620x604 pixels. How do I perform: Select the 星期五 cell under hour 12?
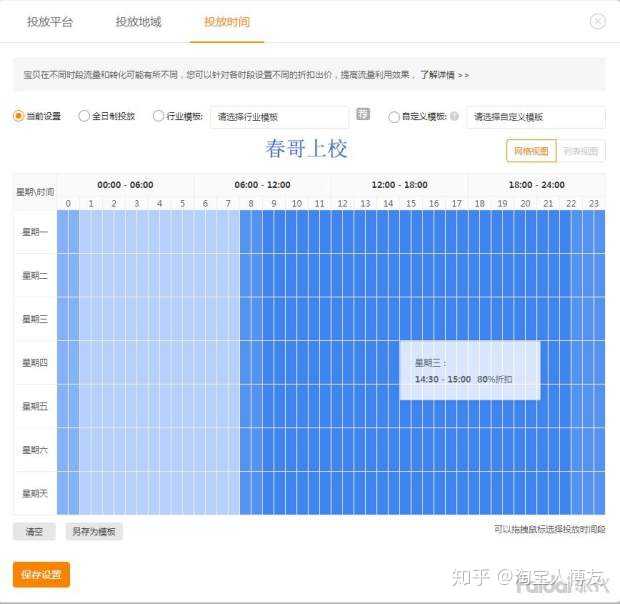[342, 406]
